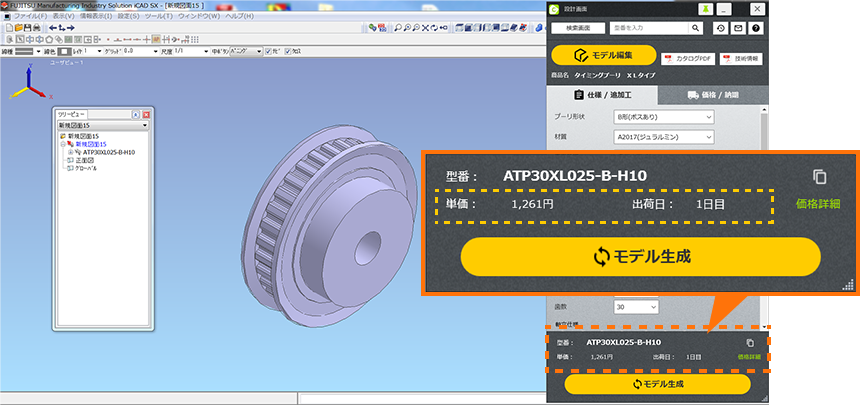Click the history clock icon in design panel

tap(721, 29)
